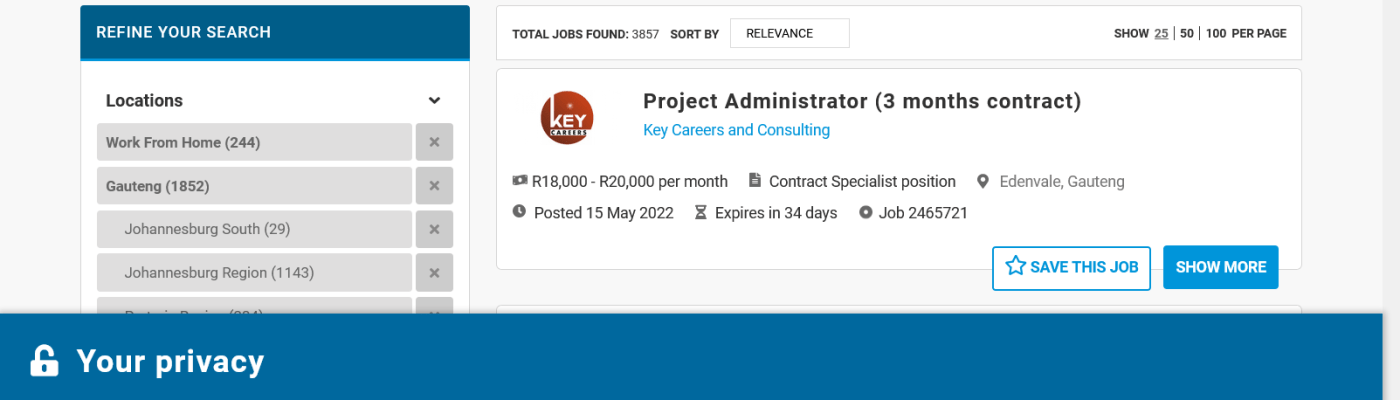Click the Show More button

[1220, 267]
